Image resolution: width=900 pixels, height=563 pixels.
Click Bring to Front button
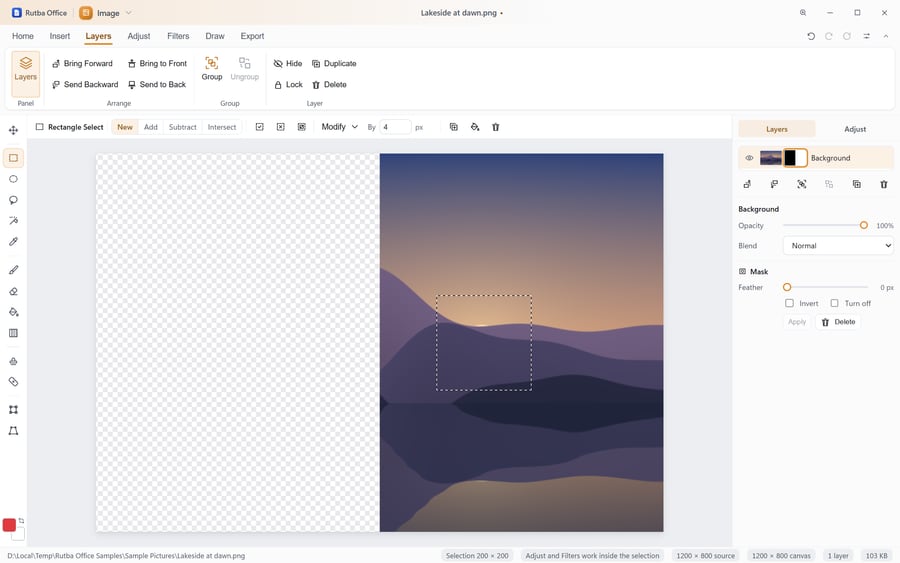(157, 64)
